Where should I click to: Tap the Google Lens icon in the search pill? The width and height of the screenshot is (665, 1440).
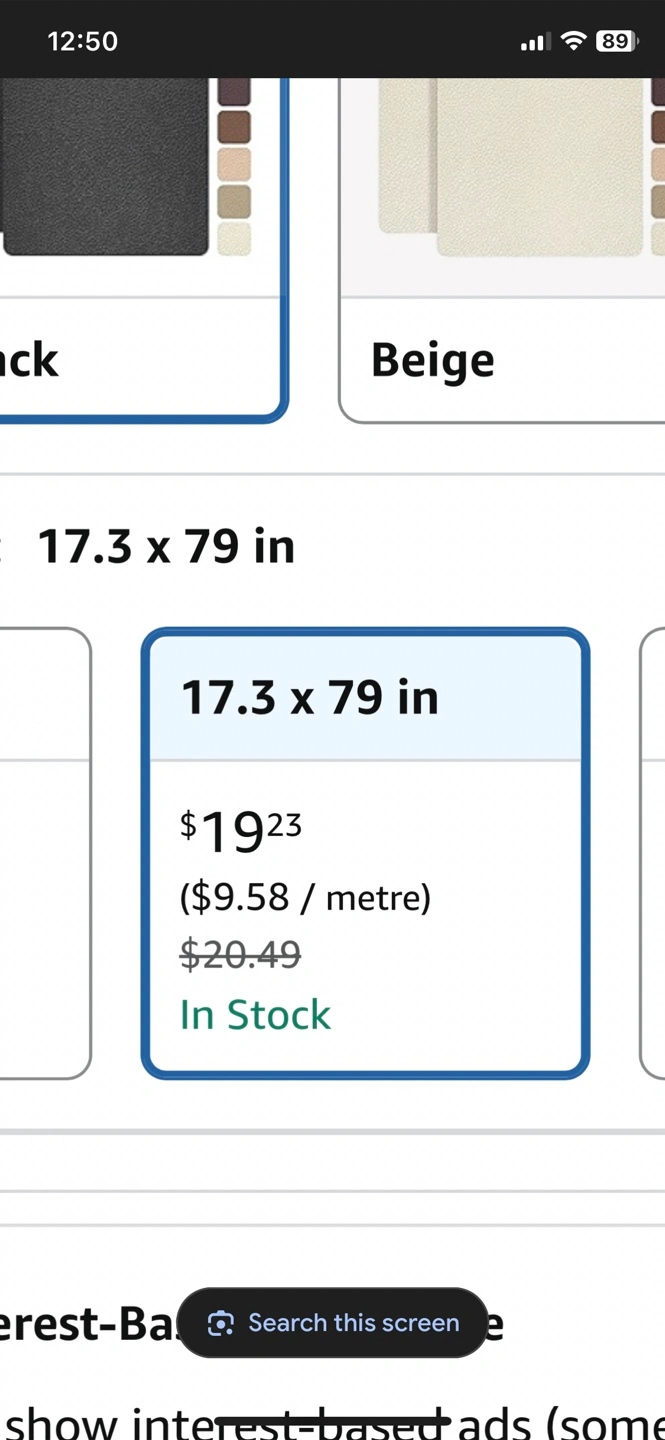[220, 1323]
